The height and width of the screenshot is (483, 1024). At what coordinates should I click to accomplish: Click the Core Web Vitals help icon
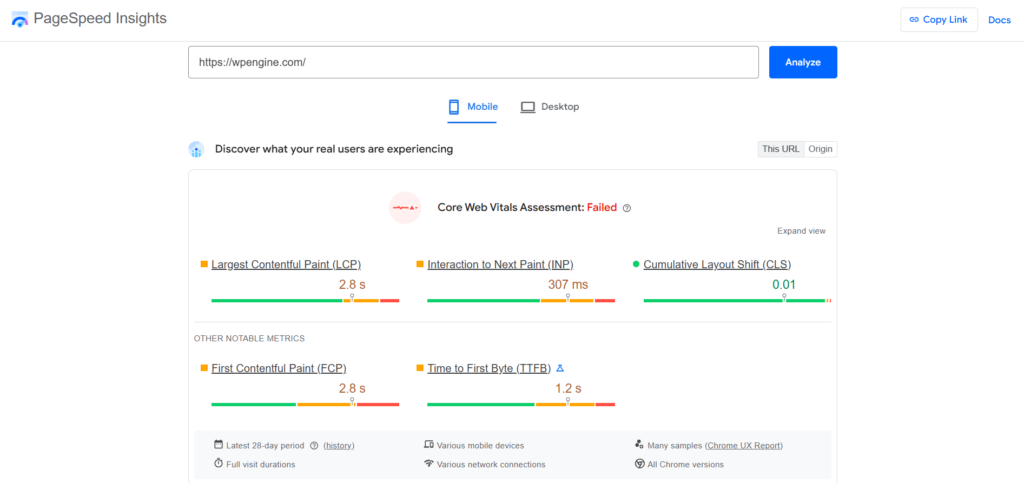tap(627, 208)
